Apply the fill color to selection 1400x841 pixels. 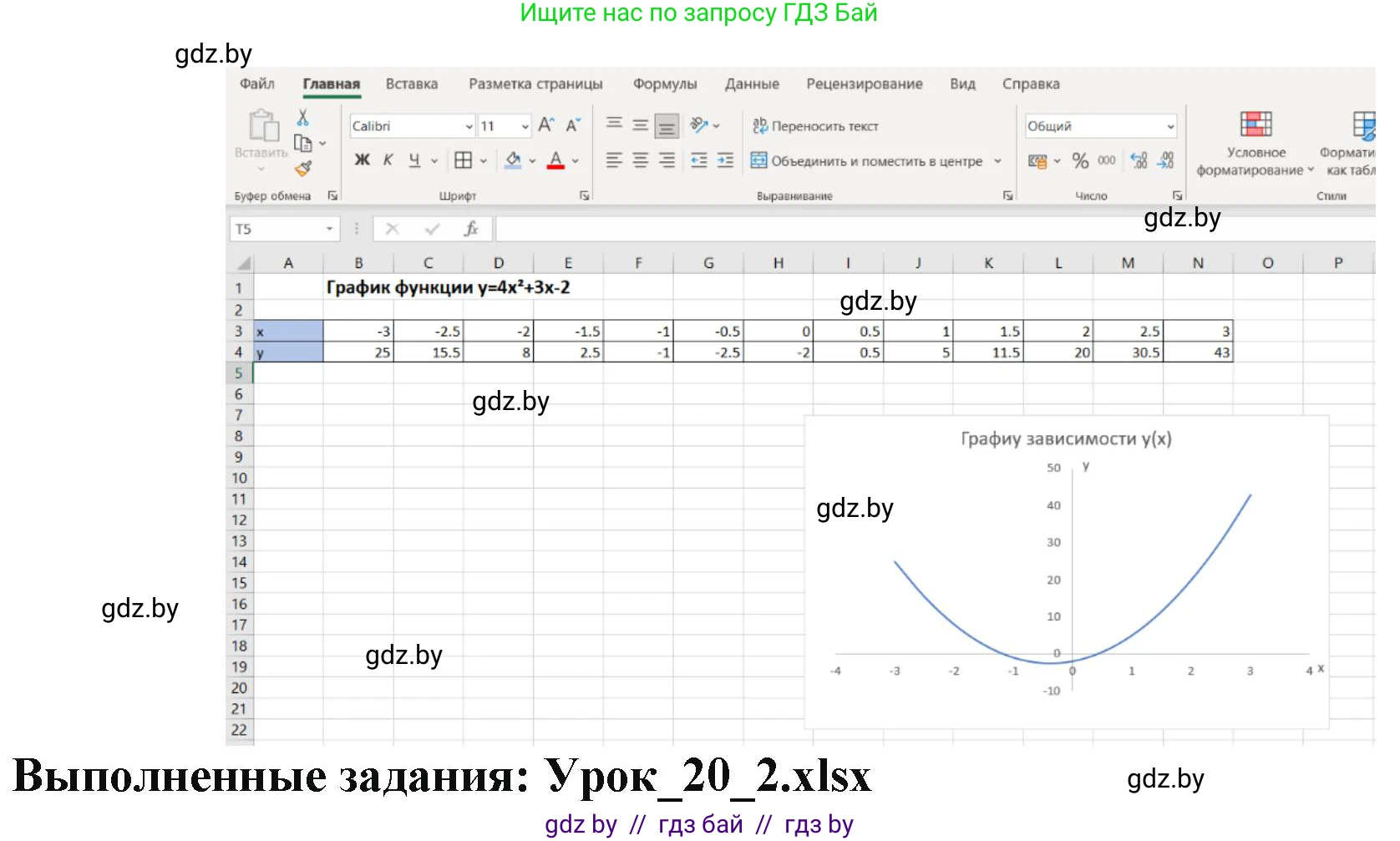pos(512,160)
